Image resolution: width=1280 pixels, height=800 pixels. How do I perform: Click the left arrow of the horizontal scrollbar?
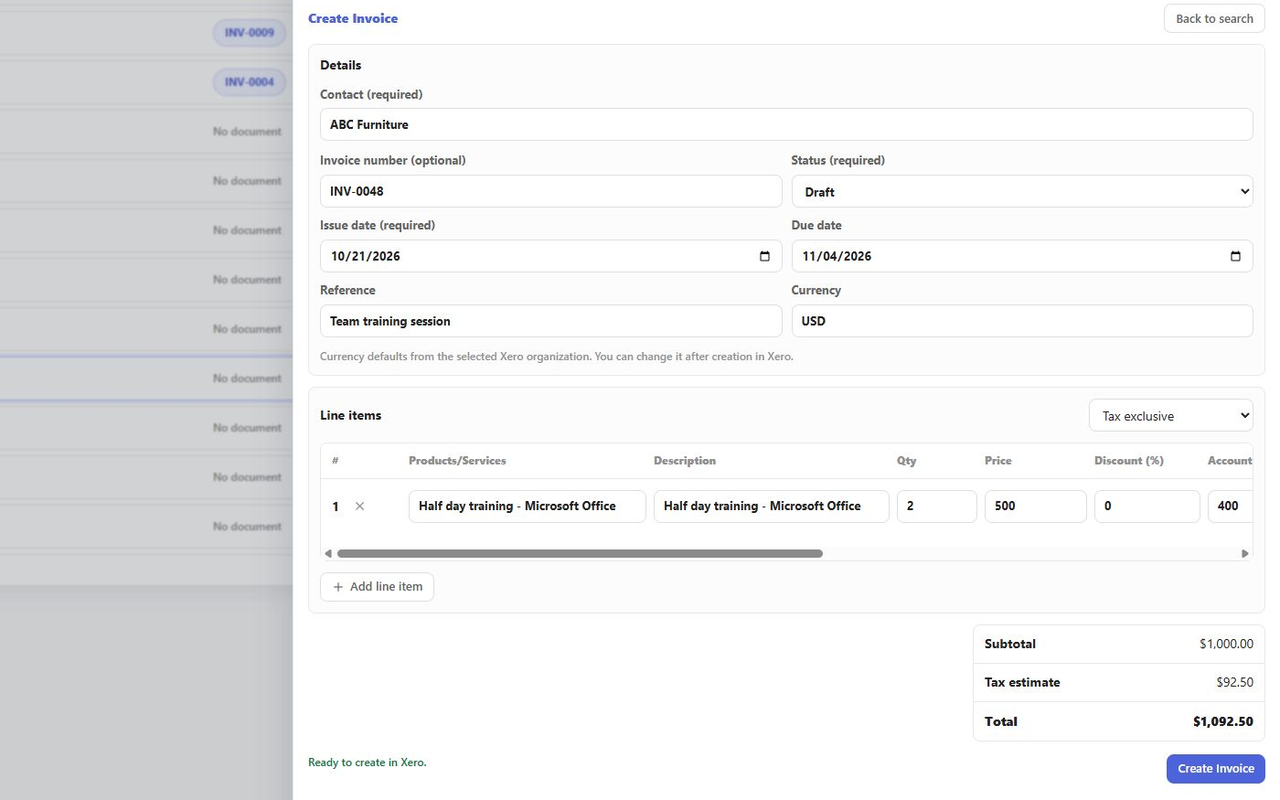tap(328, 553)
